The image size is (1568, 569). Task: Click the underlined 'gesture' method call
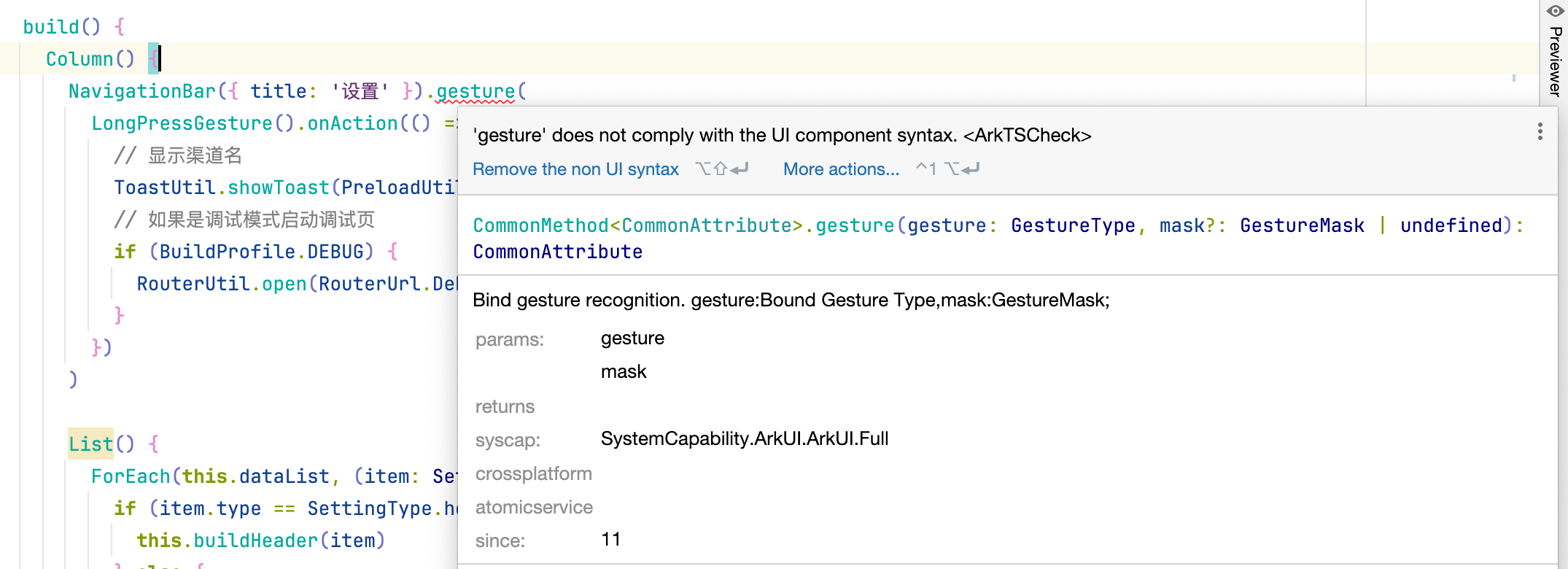point(476,91)
